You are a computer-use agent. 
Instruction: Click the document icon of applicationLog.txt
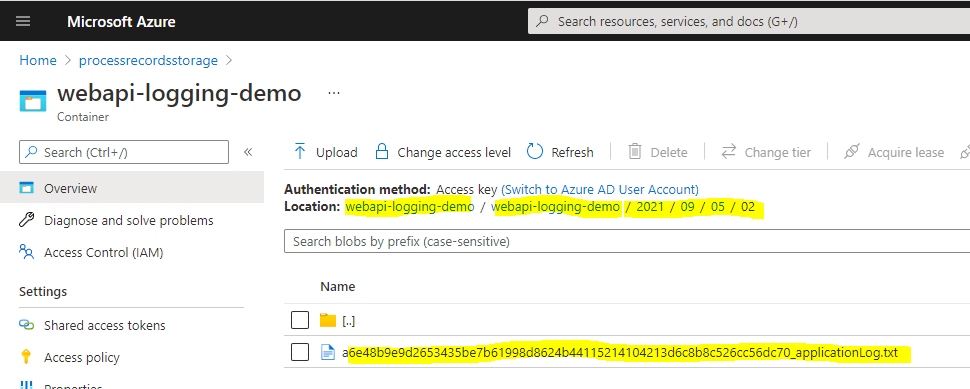point(327,353)
